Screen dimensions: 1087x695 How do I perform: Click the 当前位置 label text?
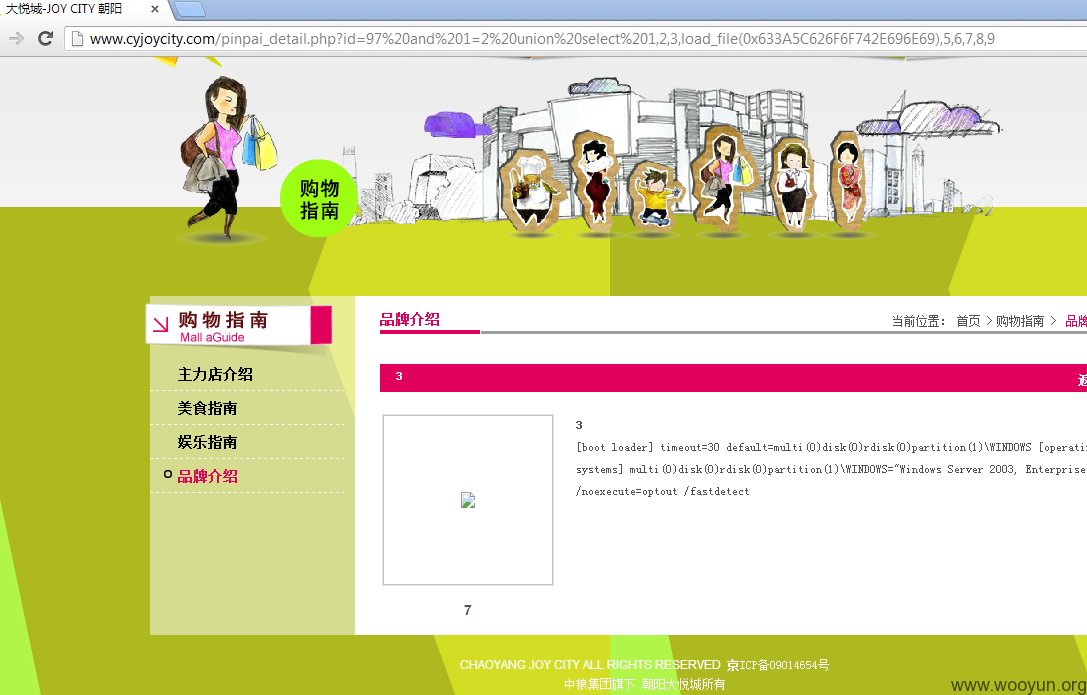point(919,321)
